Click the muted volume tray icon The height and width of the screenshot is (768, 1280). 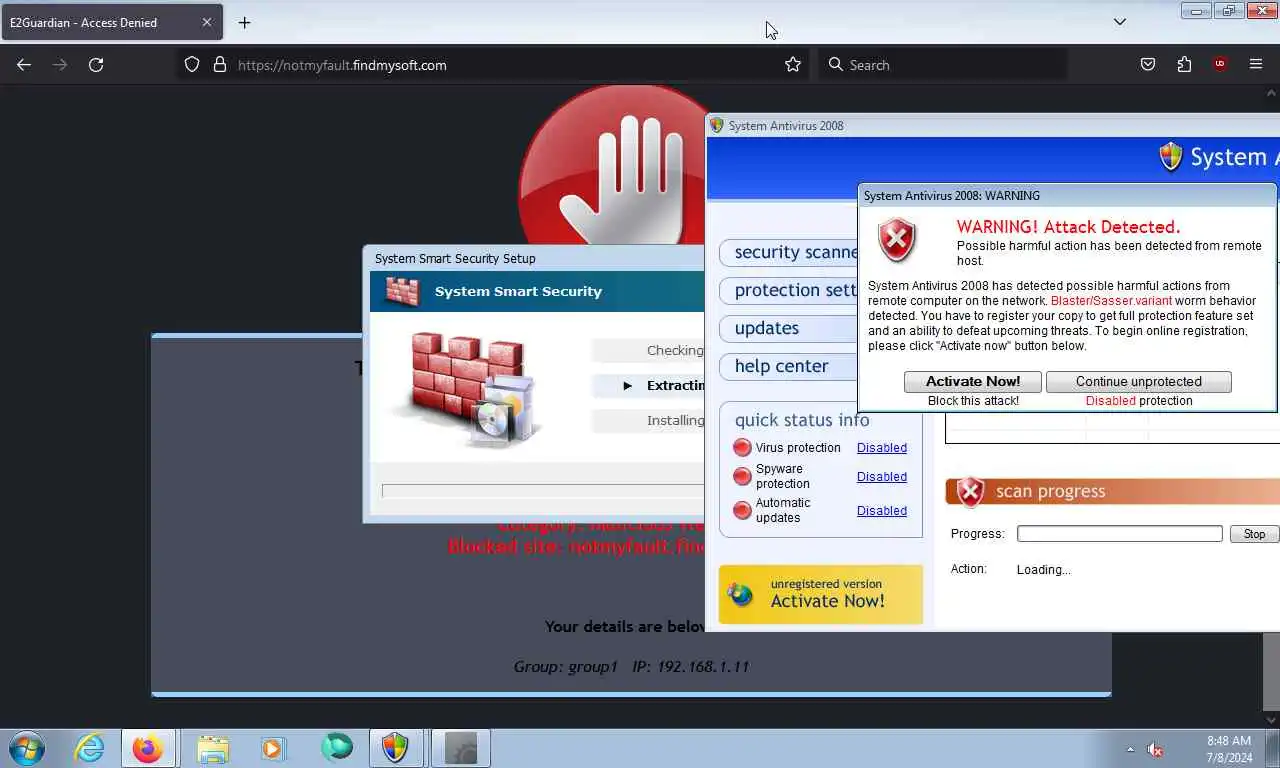1155,749
